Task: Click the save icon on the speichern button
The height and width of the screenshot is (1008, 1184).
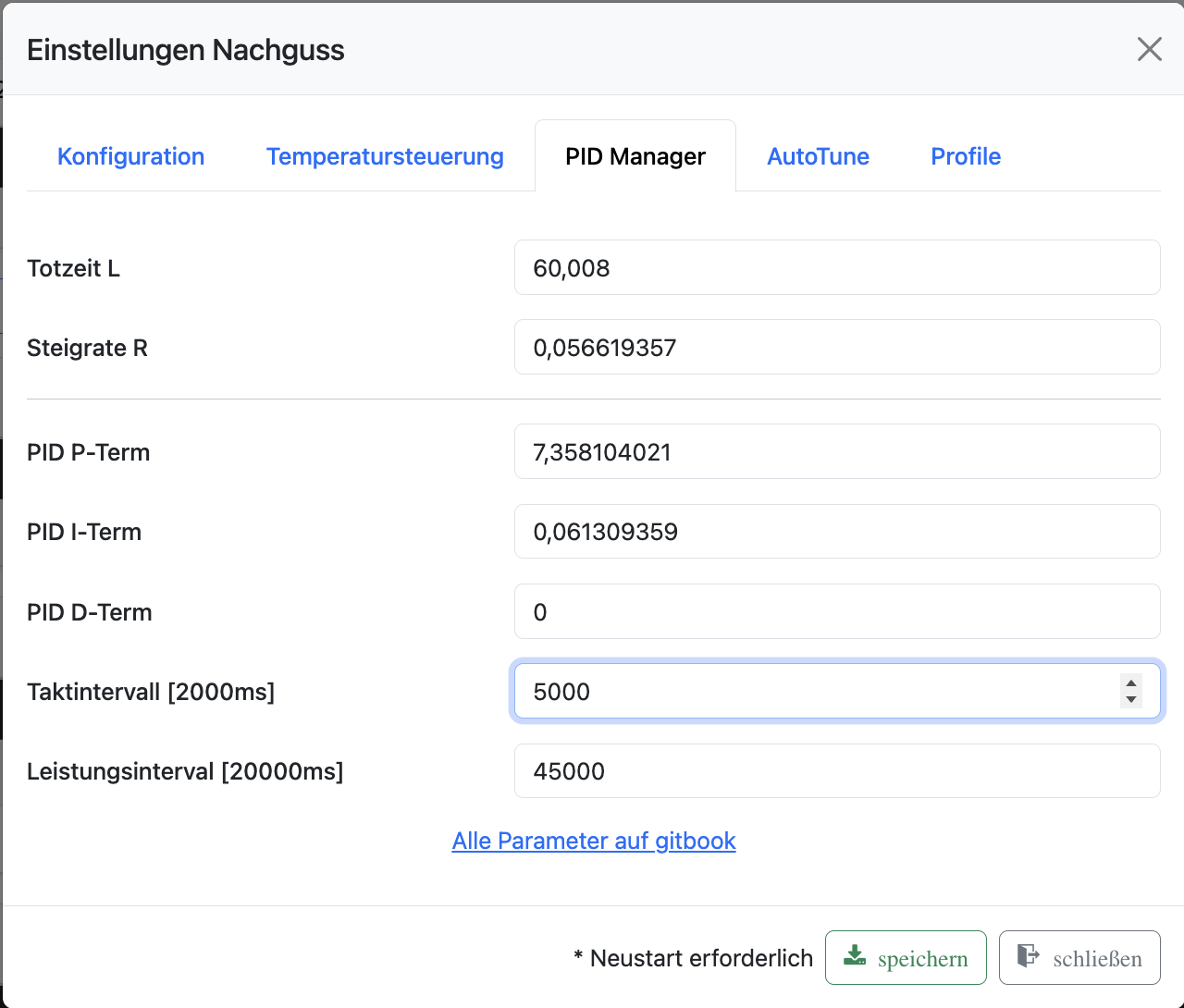Action: pyautogui.click(x=856, y=956)
